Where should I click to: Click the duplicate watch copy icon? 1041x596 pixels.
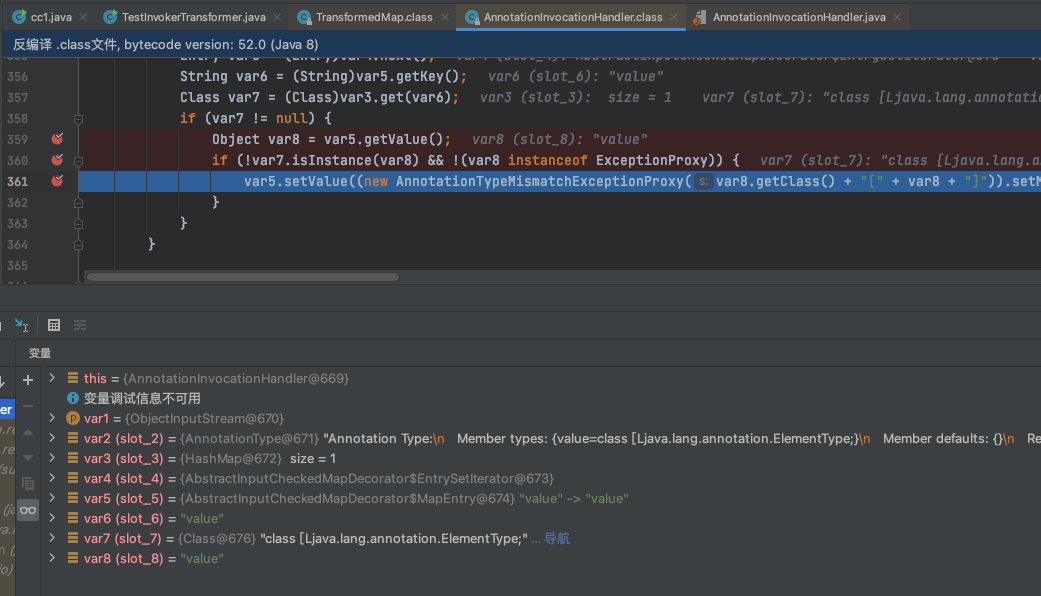click(x=28, y=484)
